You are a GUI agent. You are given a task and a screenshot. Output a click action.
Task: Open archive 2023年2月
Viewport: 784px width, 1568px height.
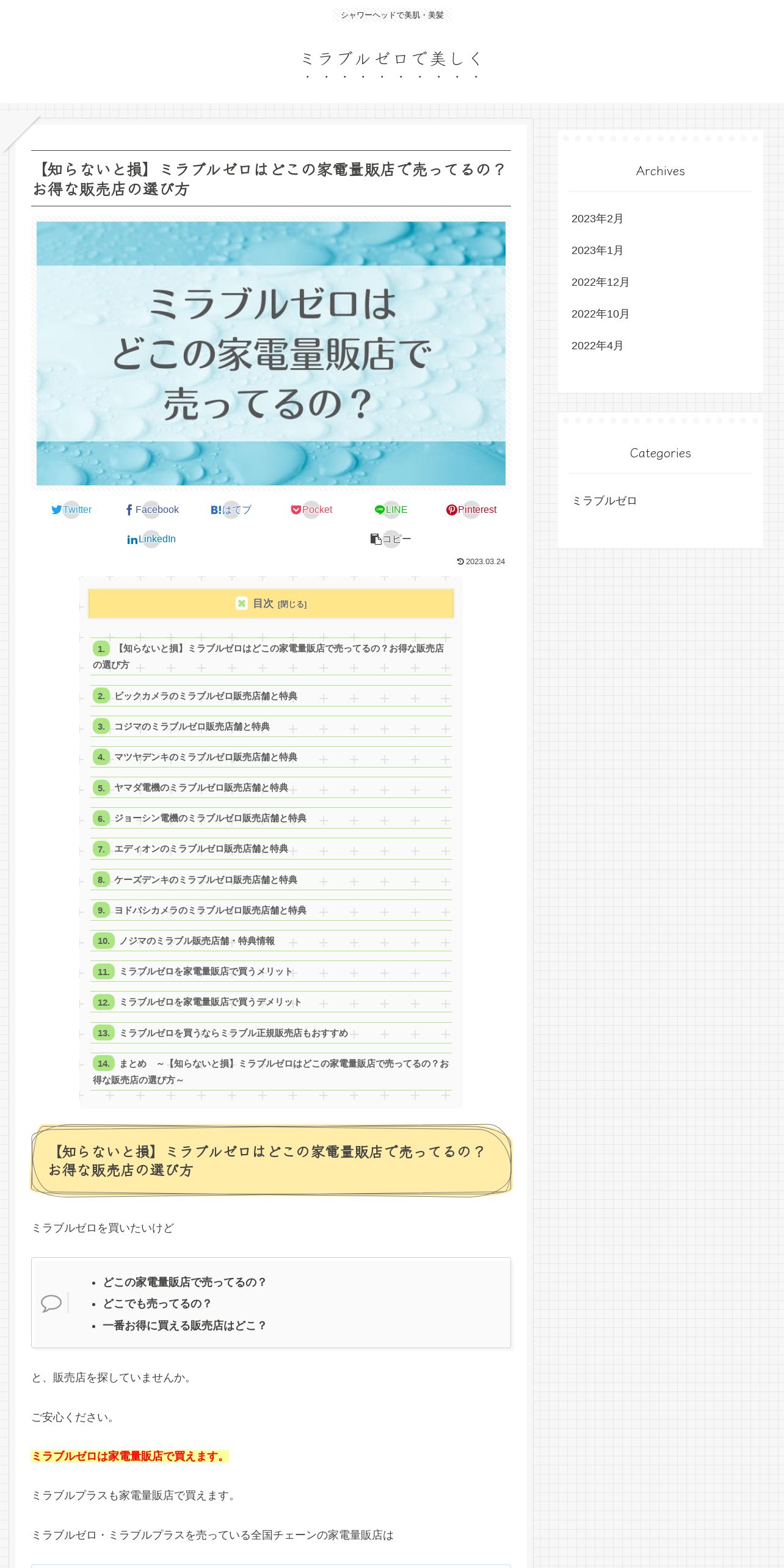(x=597, y=219)
